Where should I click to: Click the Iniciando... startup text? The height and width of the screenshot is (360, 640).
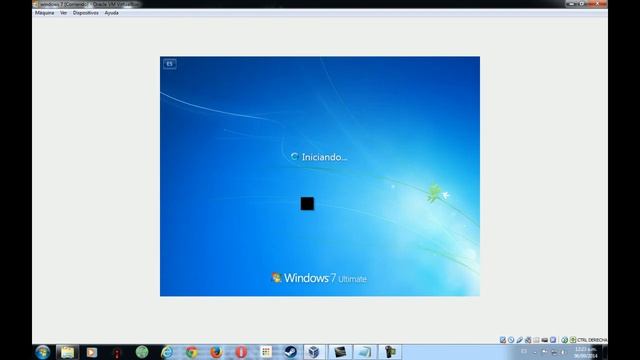pos(324,157)
